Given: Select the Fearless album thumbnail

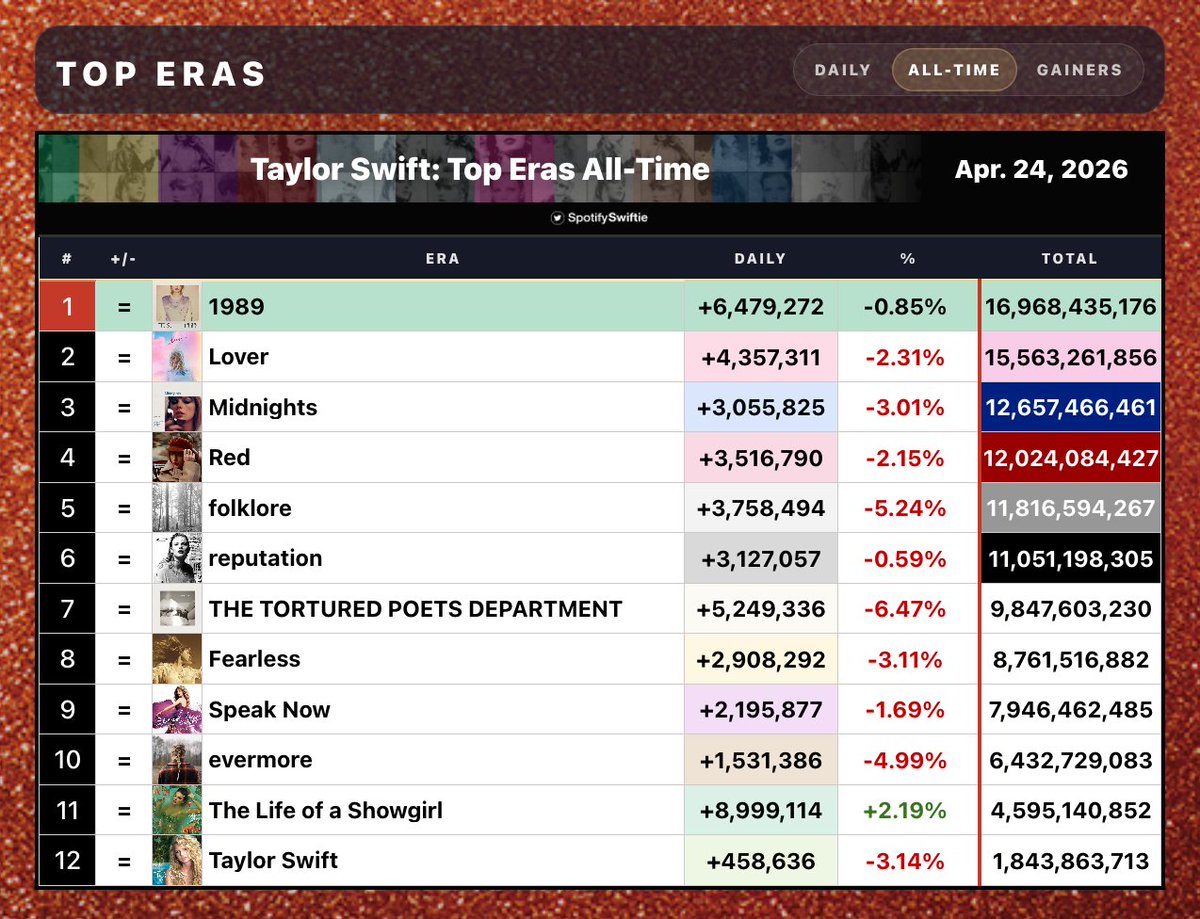Looking at the screenshot, I should (x=178, y=659).
